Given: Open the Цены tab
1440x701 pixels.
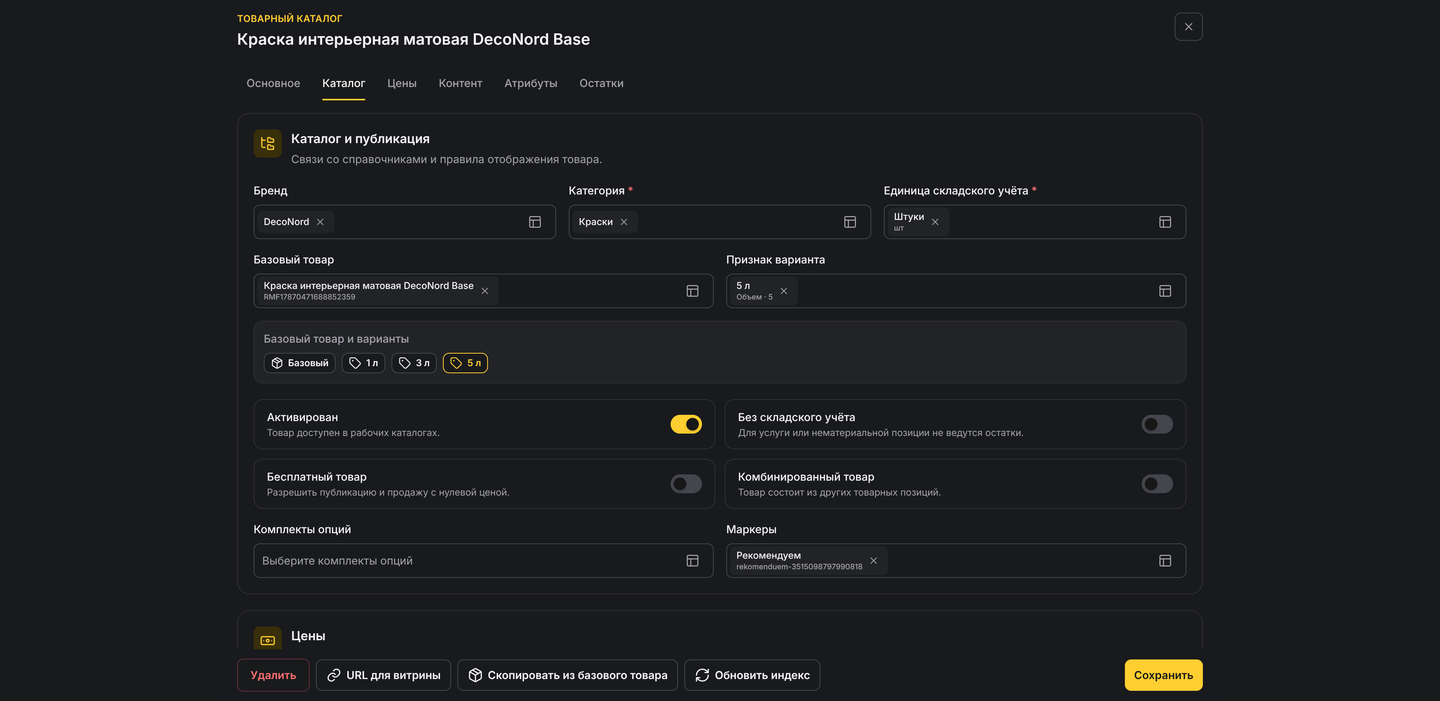Looking at the screenshot, I should 402,83.
